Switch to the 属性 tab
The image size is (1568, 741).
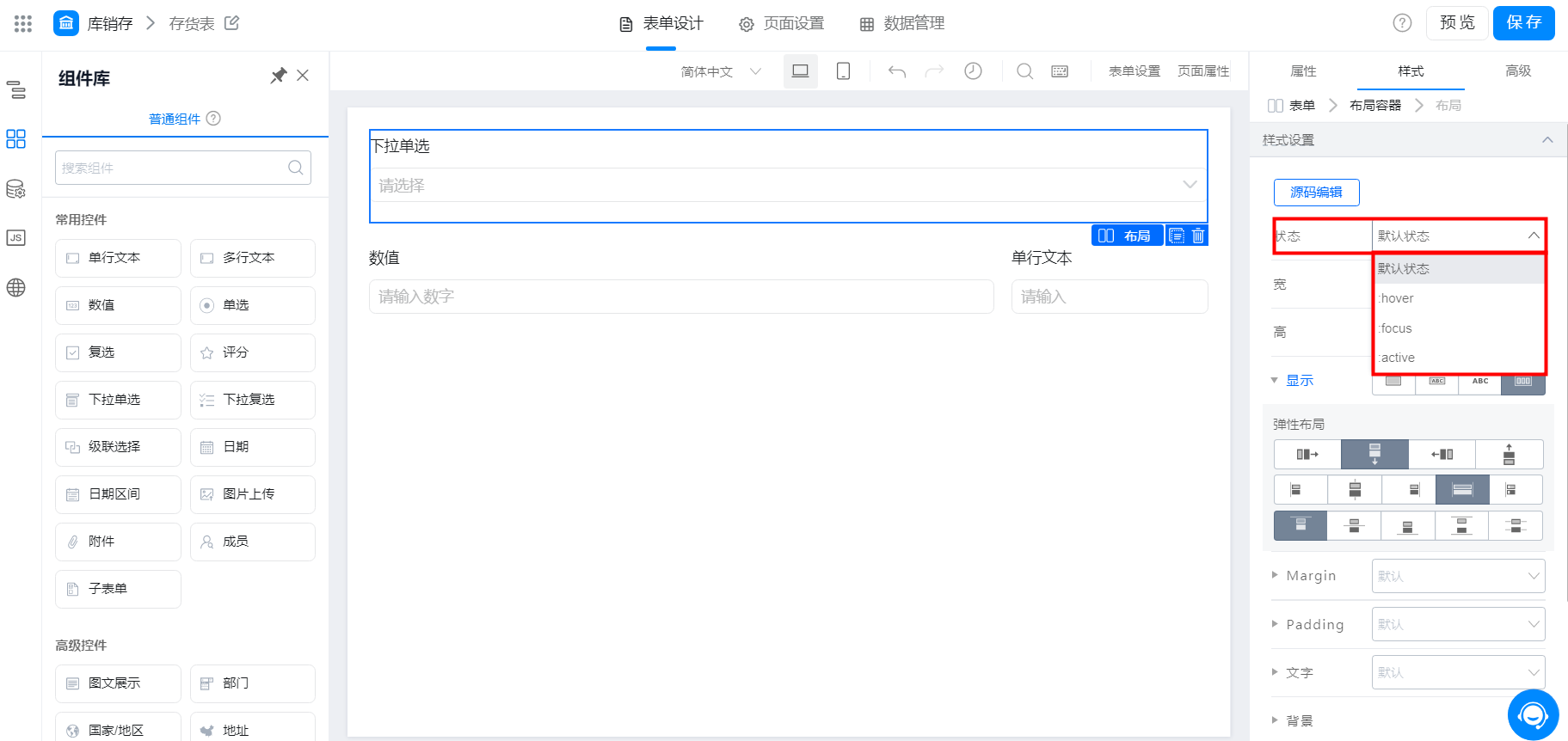1303,71
